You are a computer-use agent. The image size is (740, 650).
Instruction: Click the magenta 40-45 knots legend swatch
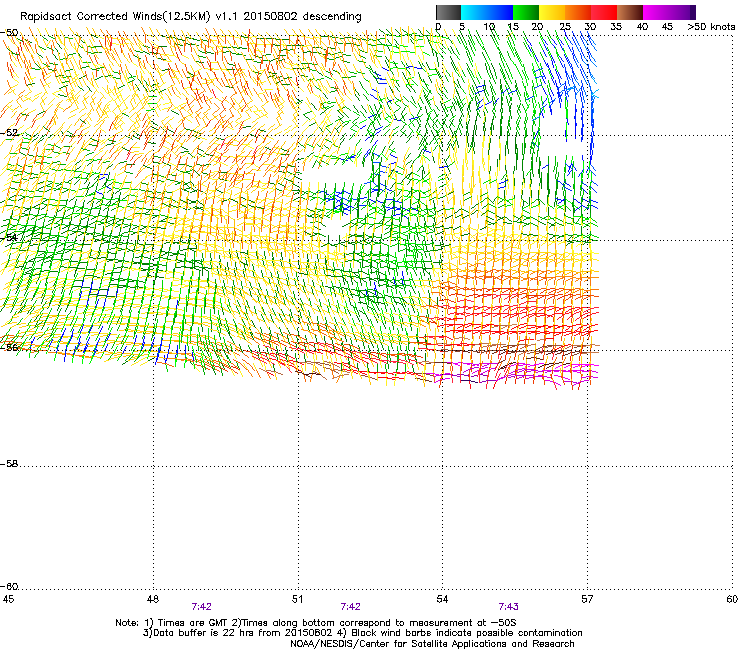pyautogui.click(x=656, y=12)
